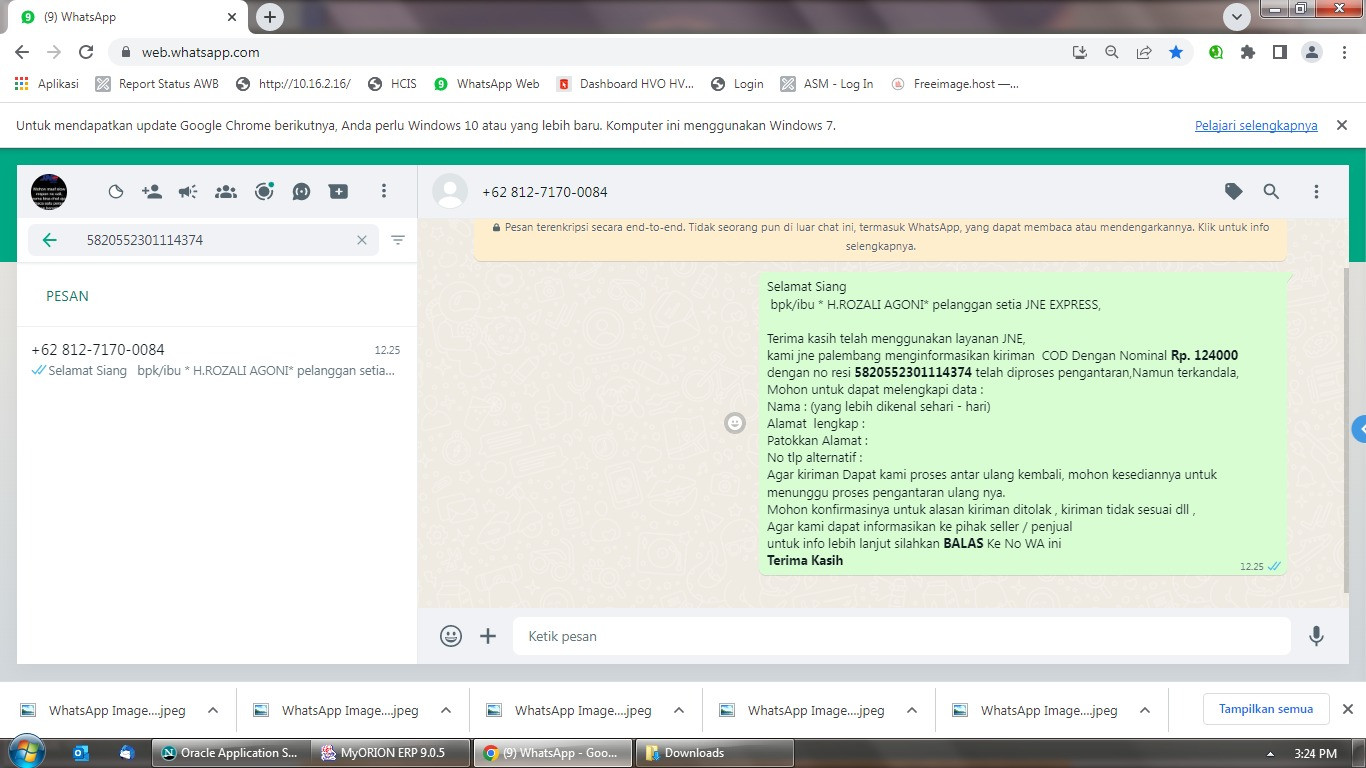Open the Chrome three-dot menu
Viewport: 1366px width, 768px height.
[x=1343, y=52]
